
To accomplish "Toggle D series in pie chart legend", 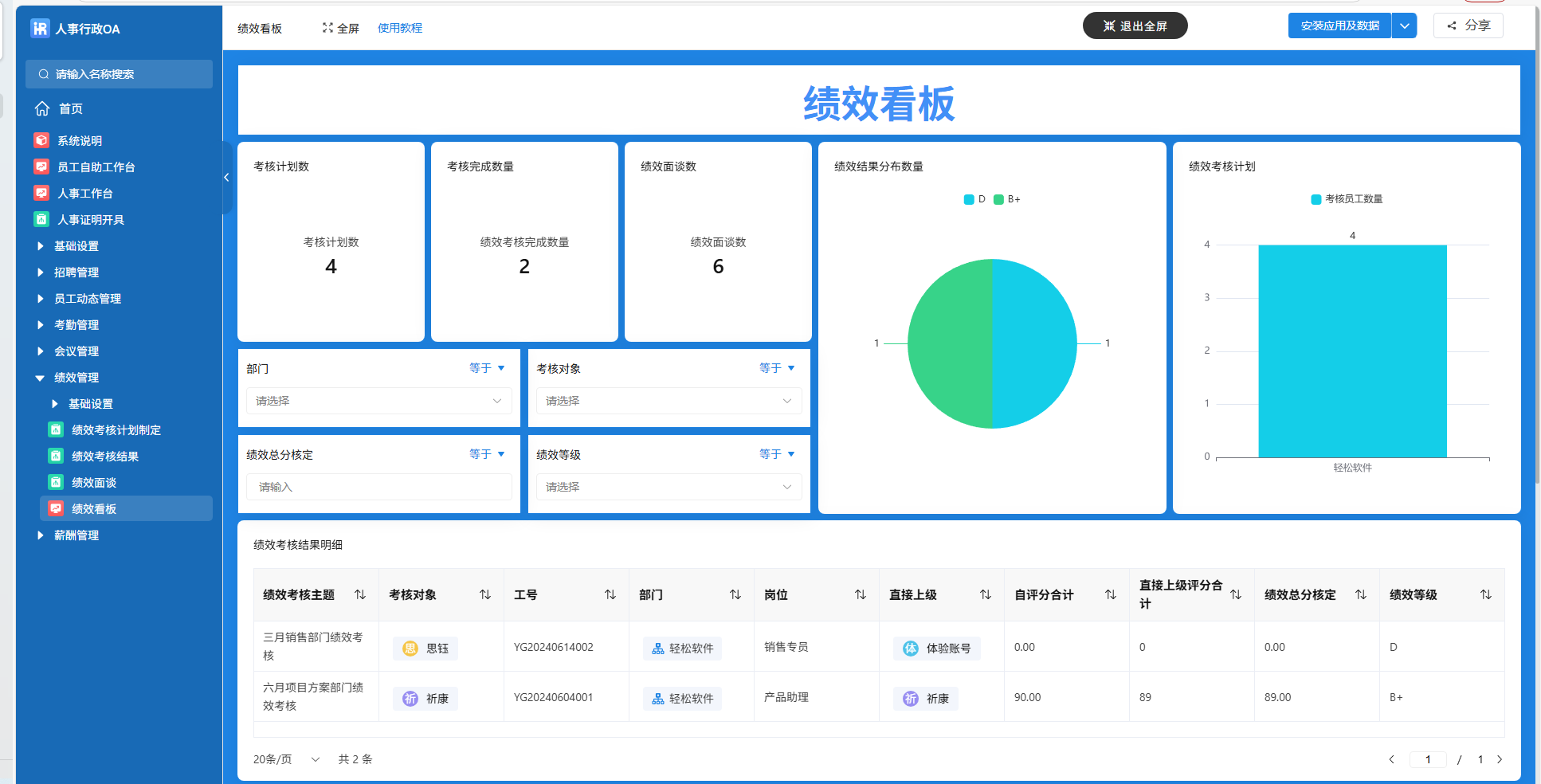I will 974,199.
